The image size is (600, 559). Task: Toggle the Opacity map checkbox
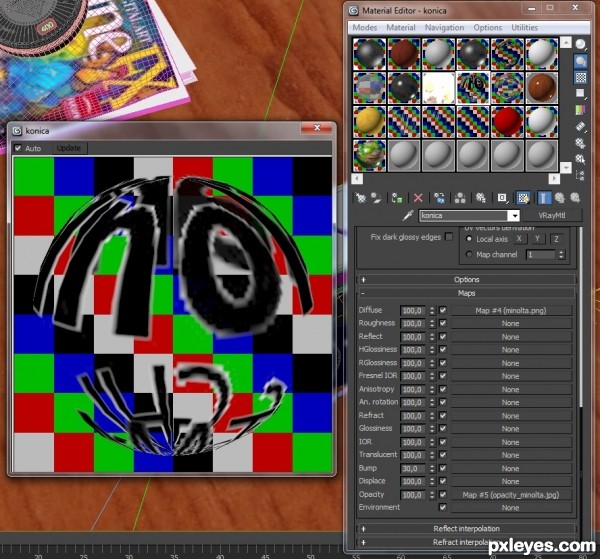pyautogui.click(x=443, y=494)
